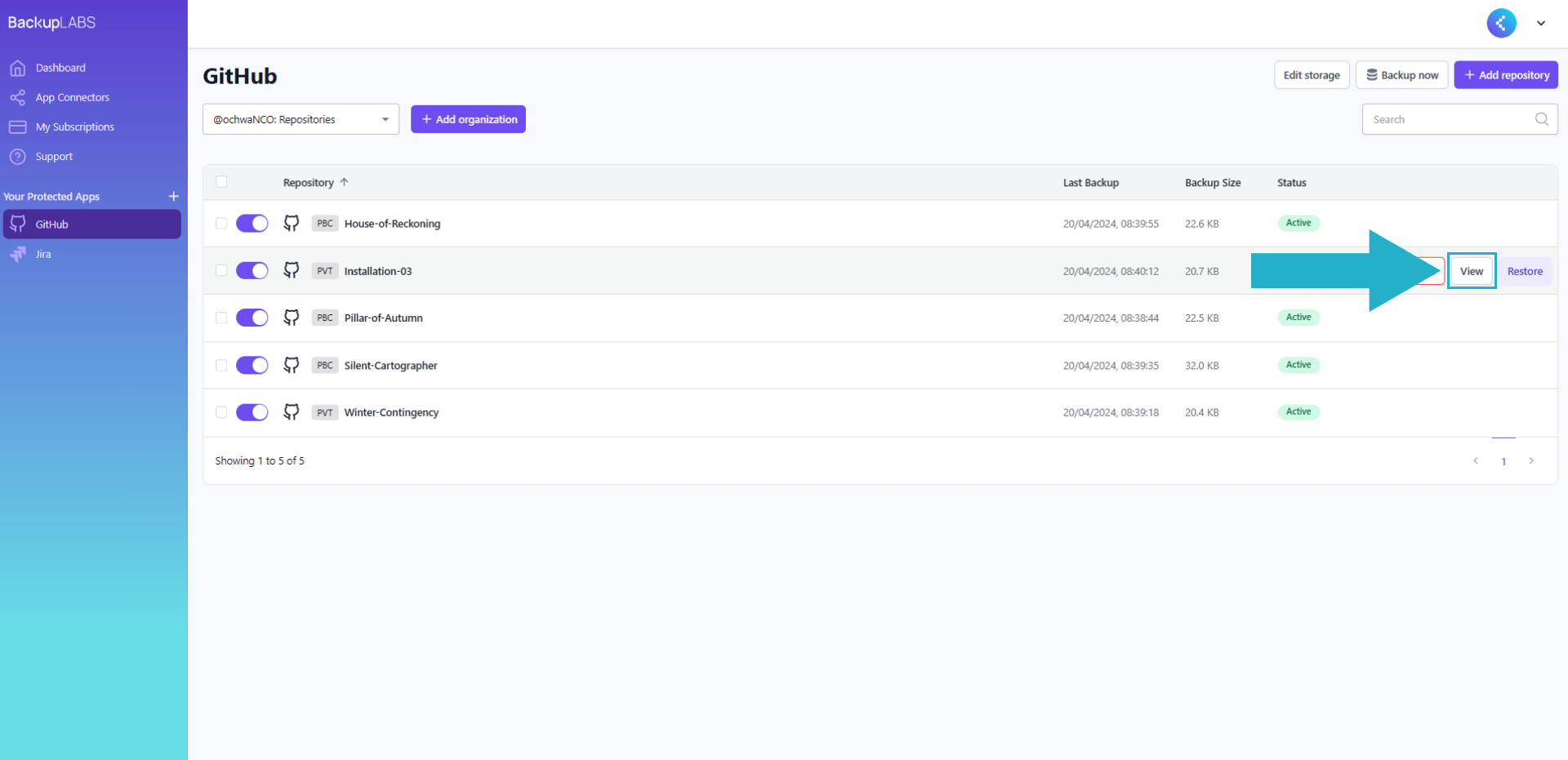The image size is (1568, 760).
Task: Click Active status of Pillar-of-Autumn
Action: [1298, 317]
